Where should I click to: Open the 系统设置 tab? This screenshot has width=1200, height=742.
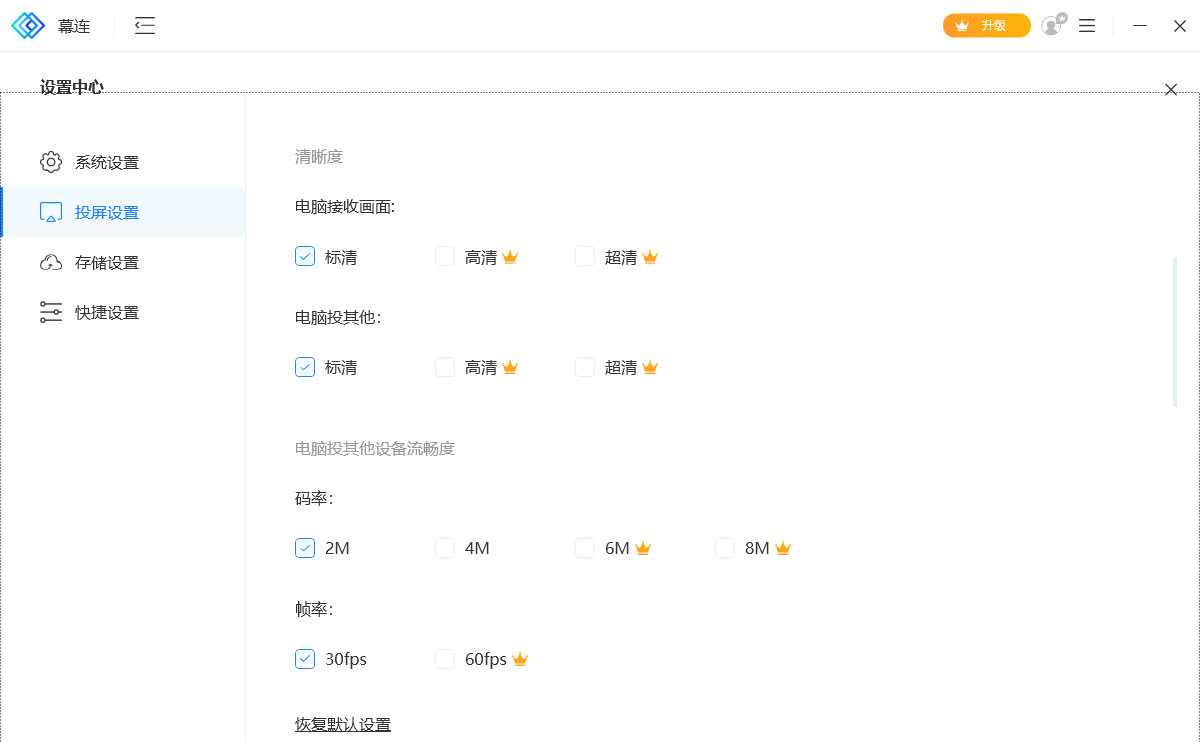107,162
